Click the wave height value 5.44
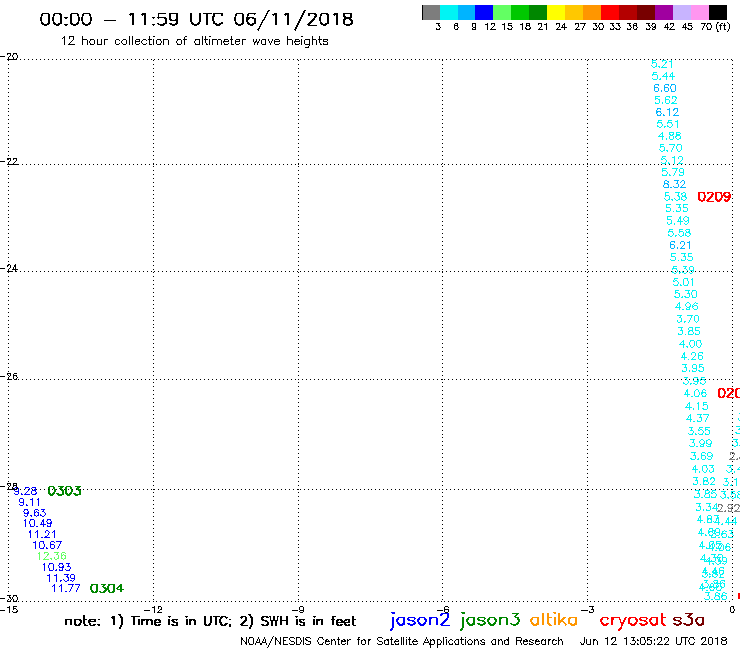 pyautogui.click(x=663, y=76)
